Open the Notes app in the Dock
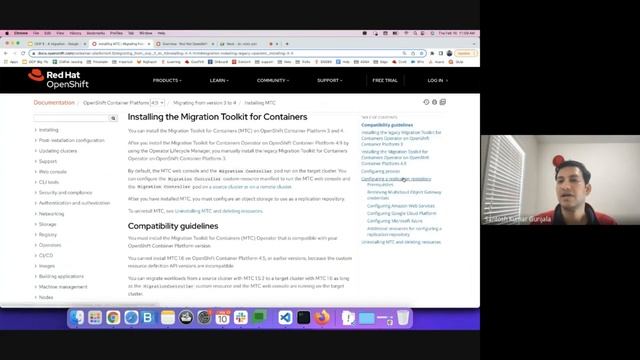640x360 pixels. (x=167, y=318)
